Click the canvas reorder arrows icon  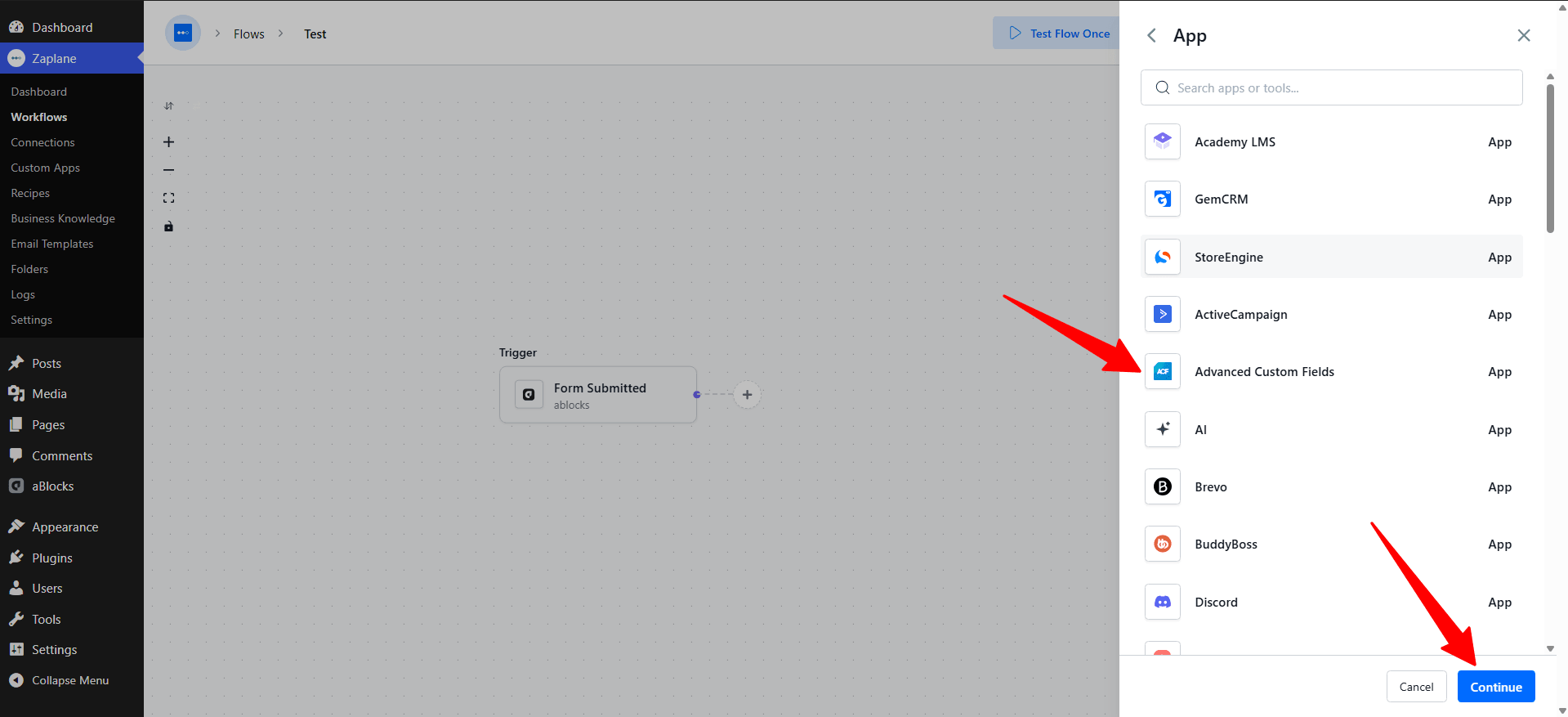coord(169,105)
